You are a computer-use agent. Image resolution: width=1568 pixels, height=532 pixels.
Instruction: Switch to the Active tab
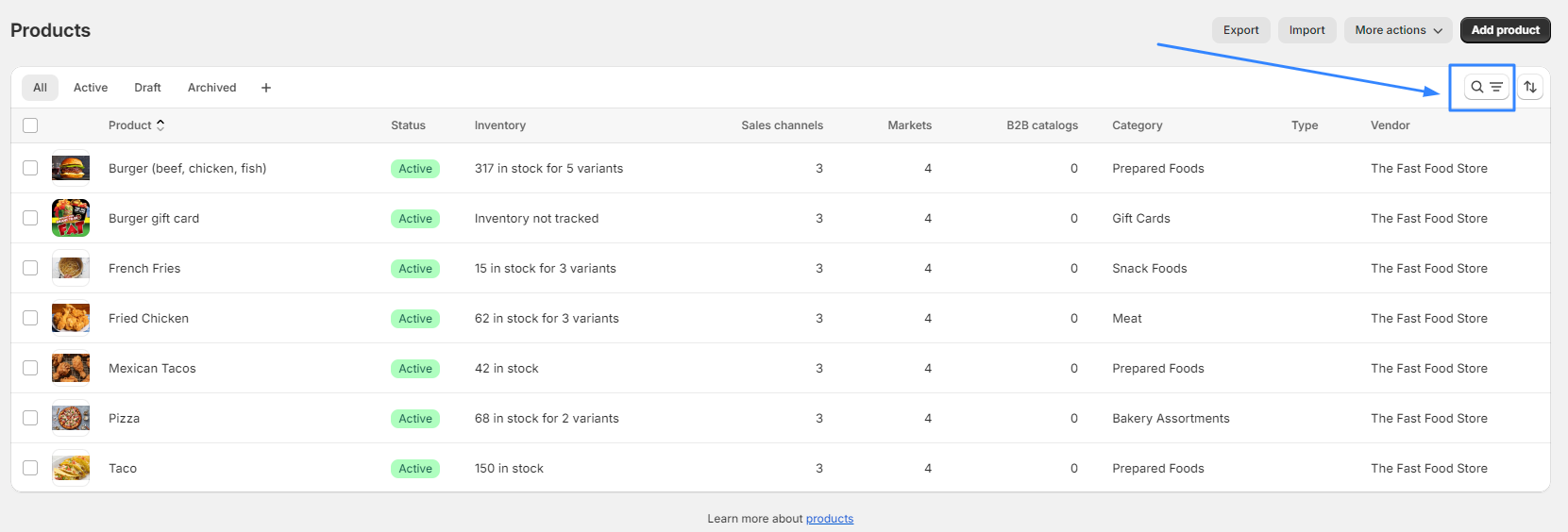click(91, 88)
